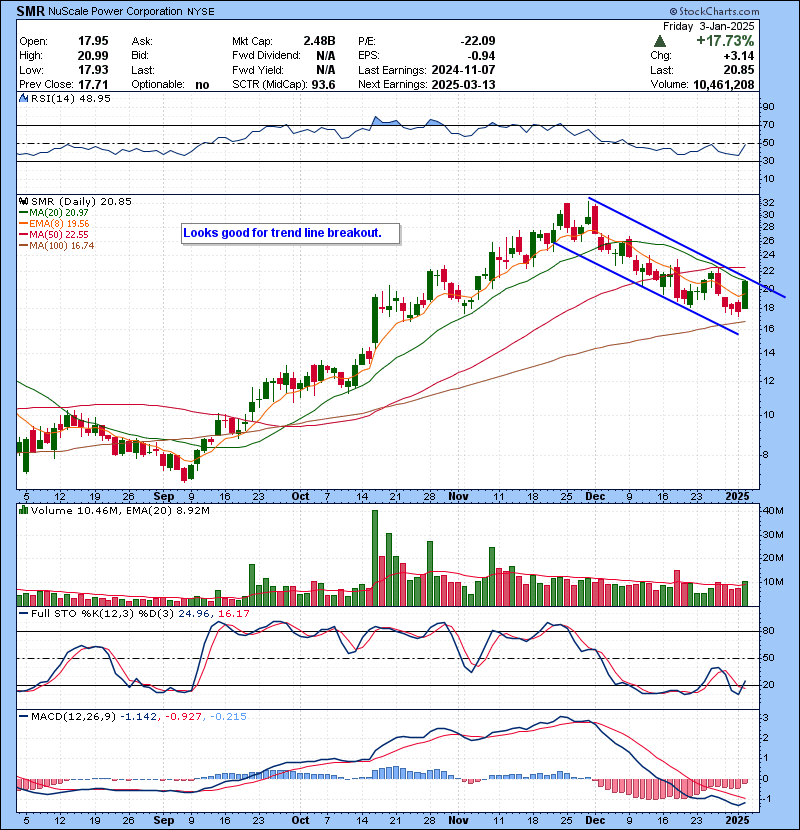Click the Open 17.95 value
This screenshot has width=800, height=830.
(93, 41)
